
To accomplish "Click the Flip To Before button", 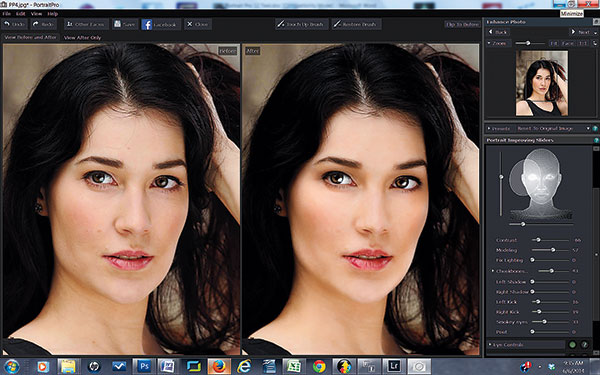I will coord(462,24).
